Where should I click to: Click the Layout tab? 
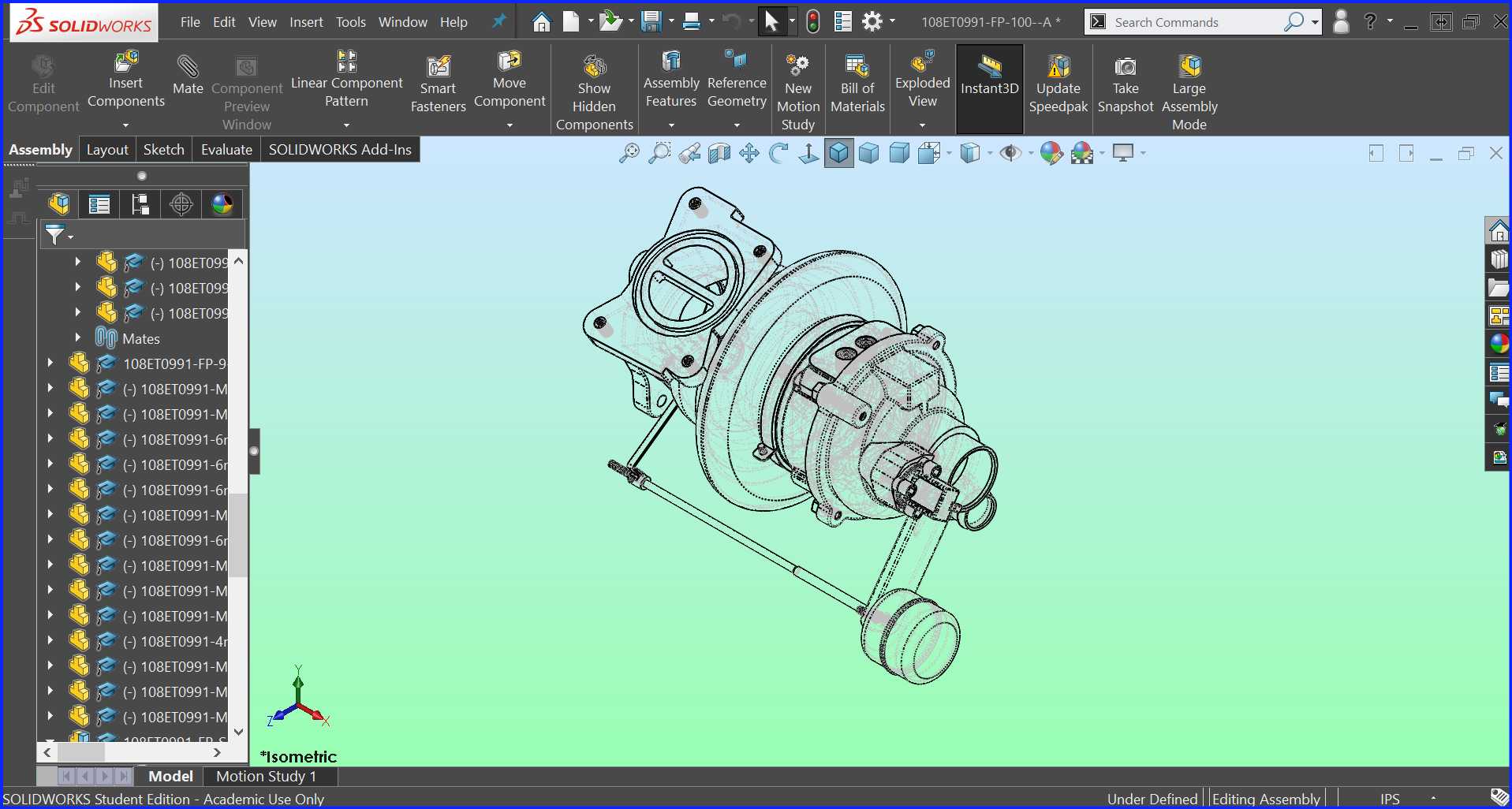[107, 150]
